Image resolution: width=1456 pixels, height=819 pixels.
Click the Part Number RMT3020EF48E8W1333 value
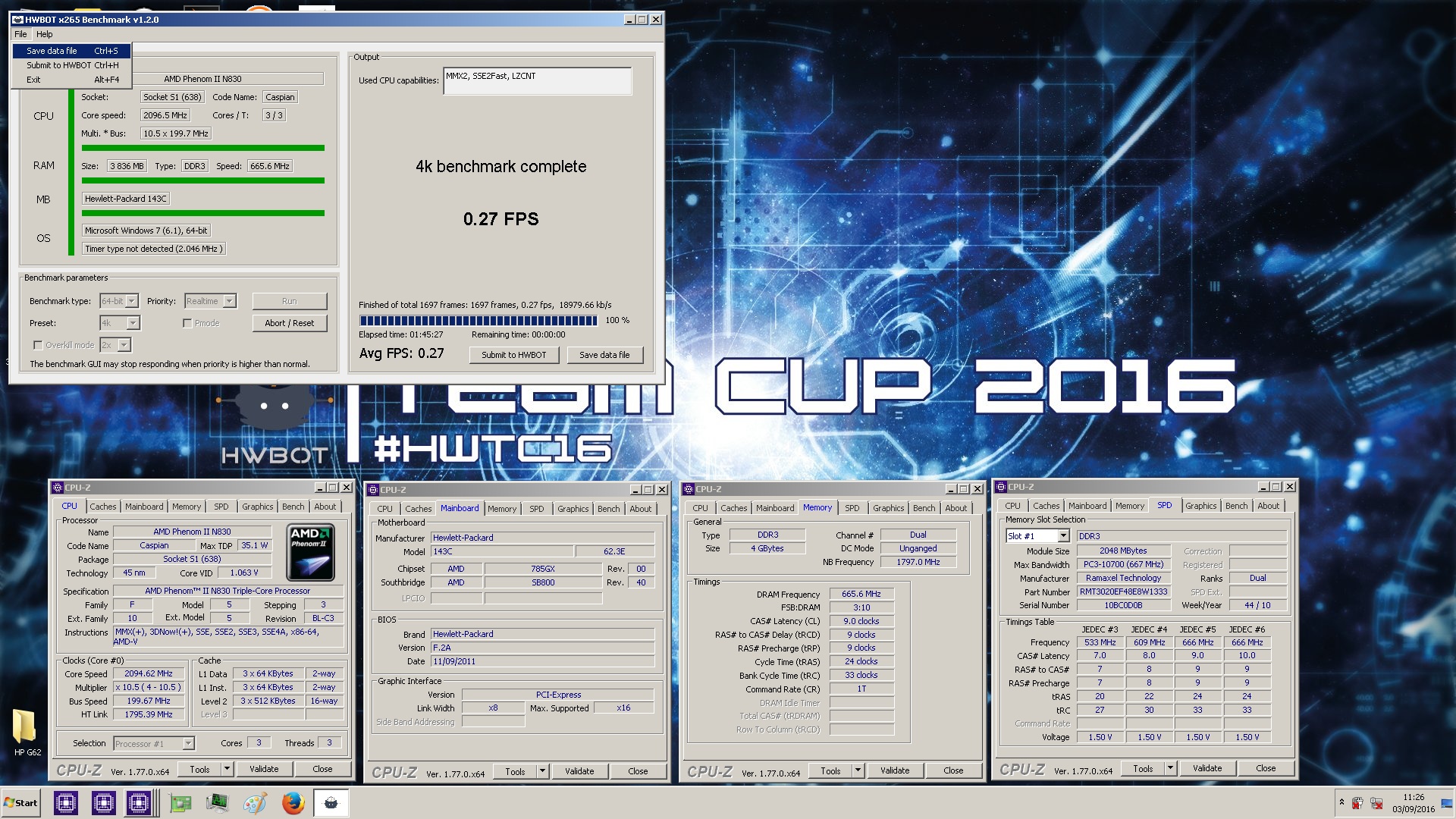point(1123,592)
